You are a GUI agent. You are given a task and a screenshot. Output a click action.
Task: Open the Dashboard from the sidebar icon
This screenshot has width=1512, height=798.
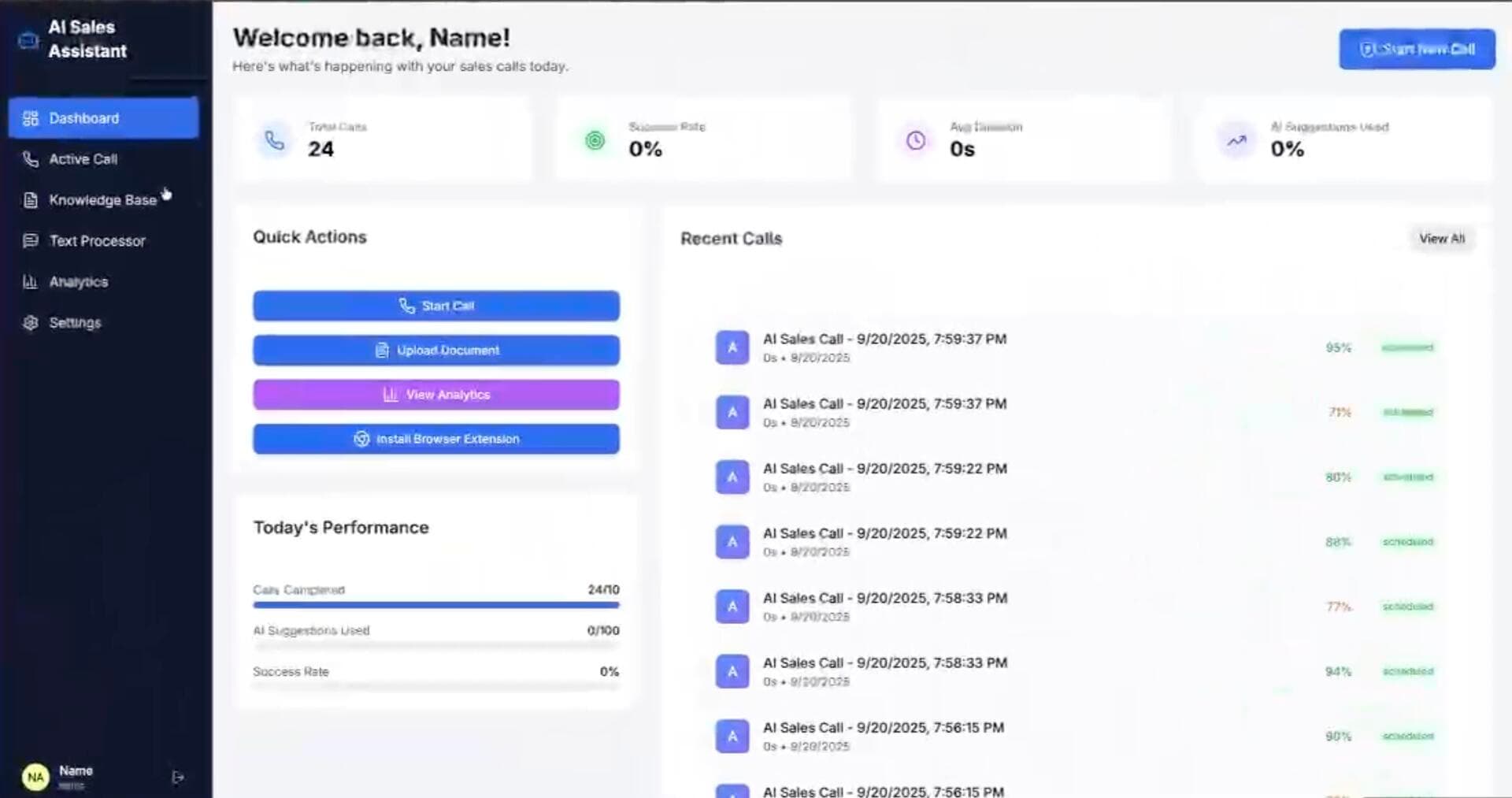(x=31, y=118)
